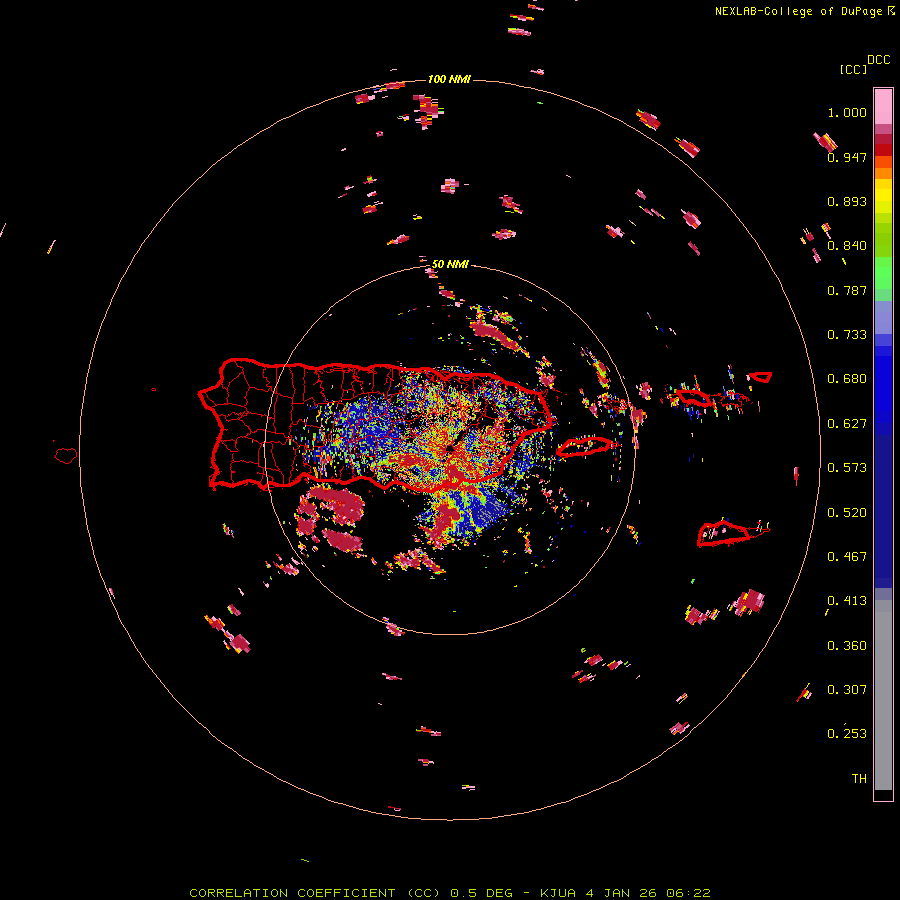This screenshot has height=900, width=900.
Task: Click the 50 NMI range ring label
Action: pos(450,264)
